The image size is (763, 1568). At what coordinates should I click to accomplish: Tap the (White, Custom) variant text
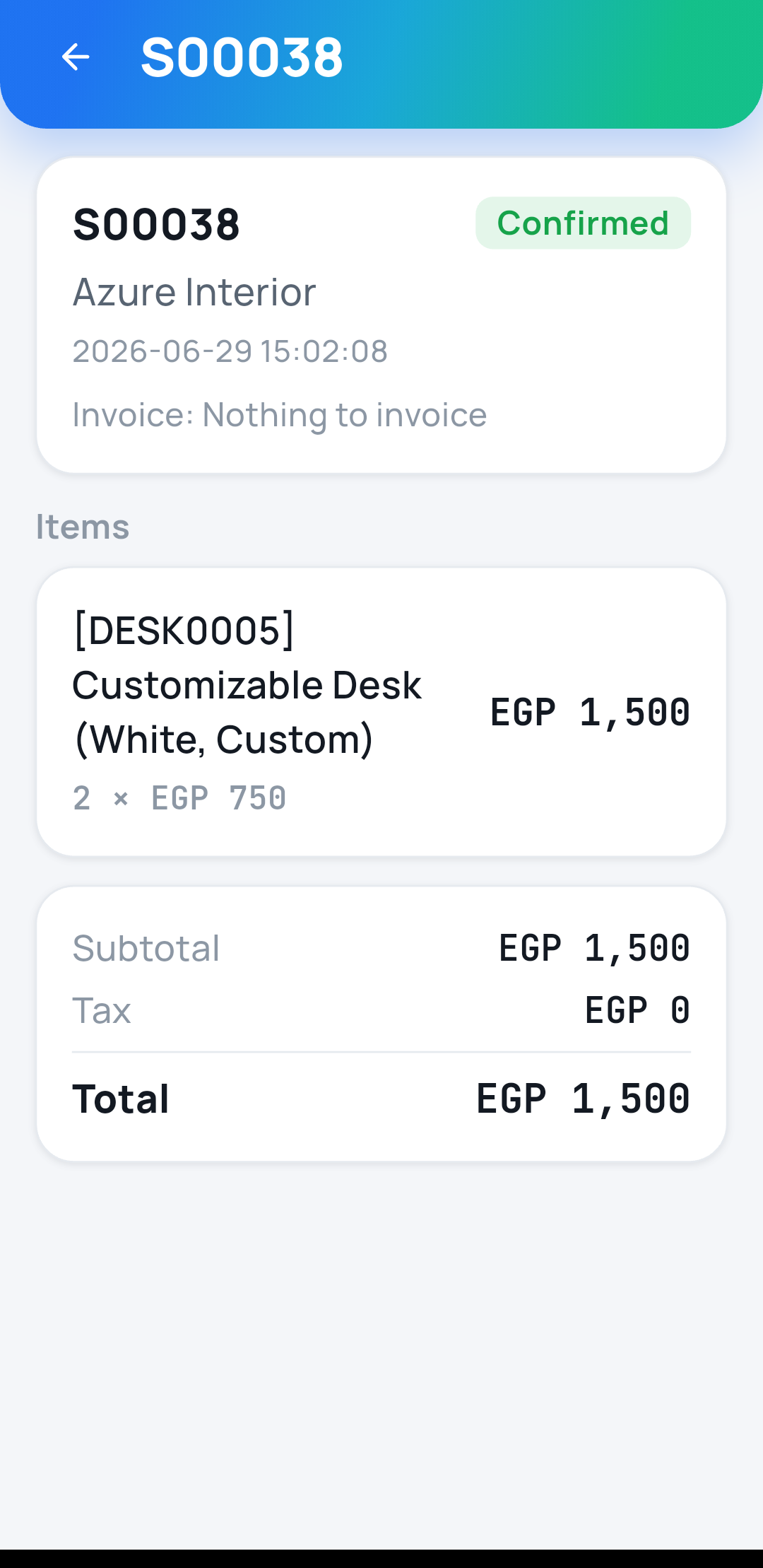(223, 739)
